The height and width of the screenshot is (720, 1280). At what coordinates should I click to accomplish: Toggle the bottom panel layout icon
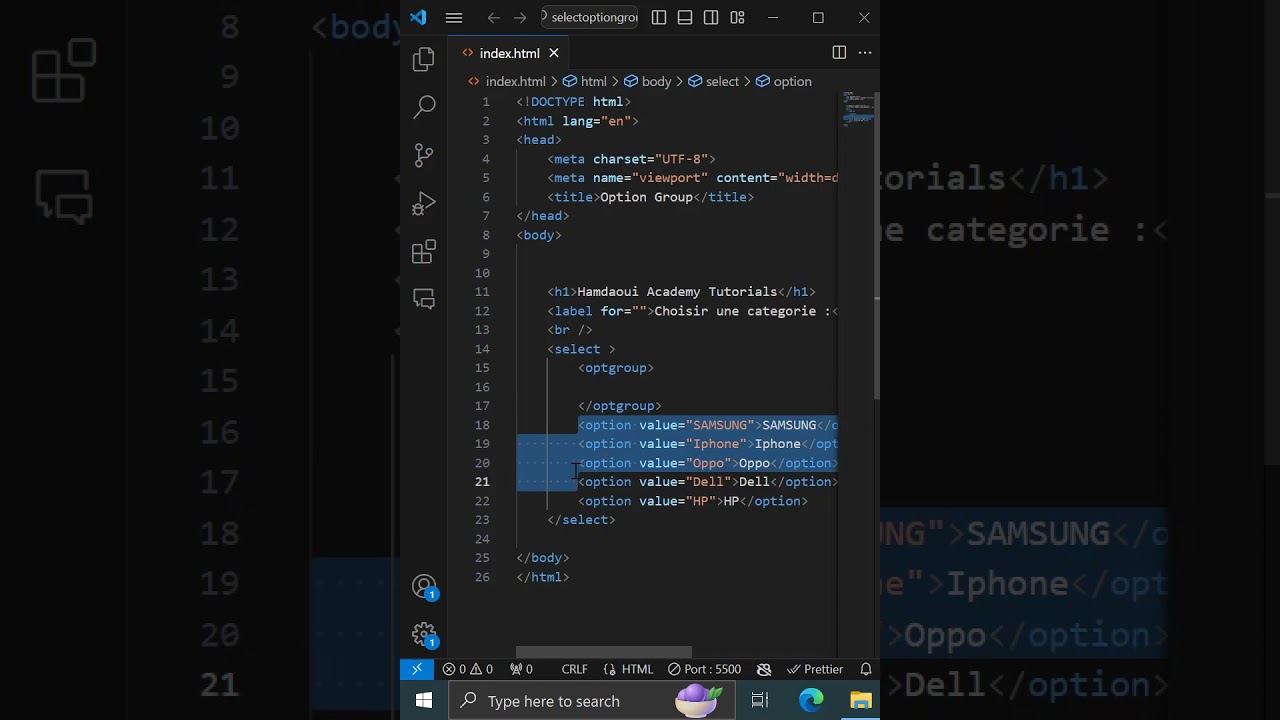(x=685, y=17)
